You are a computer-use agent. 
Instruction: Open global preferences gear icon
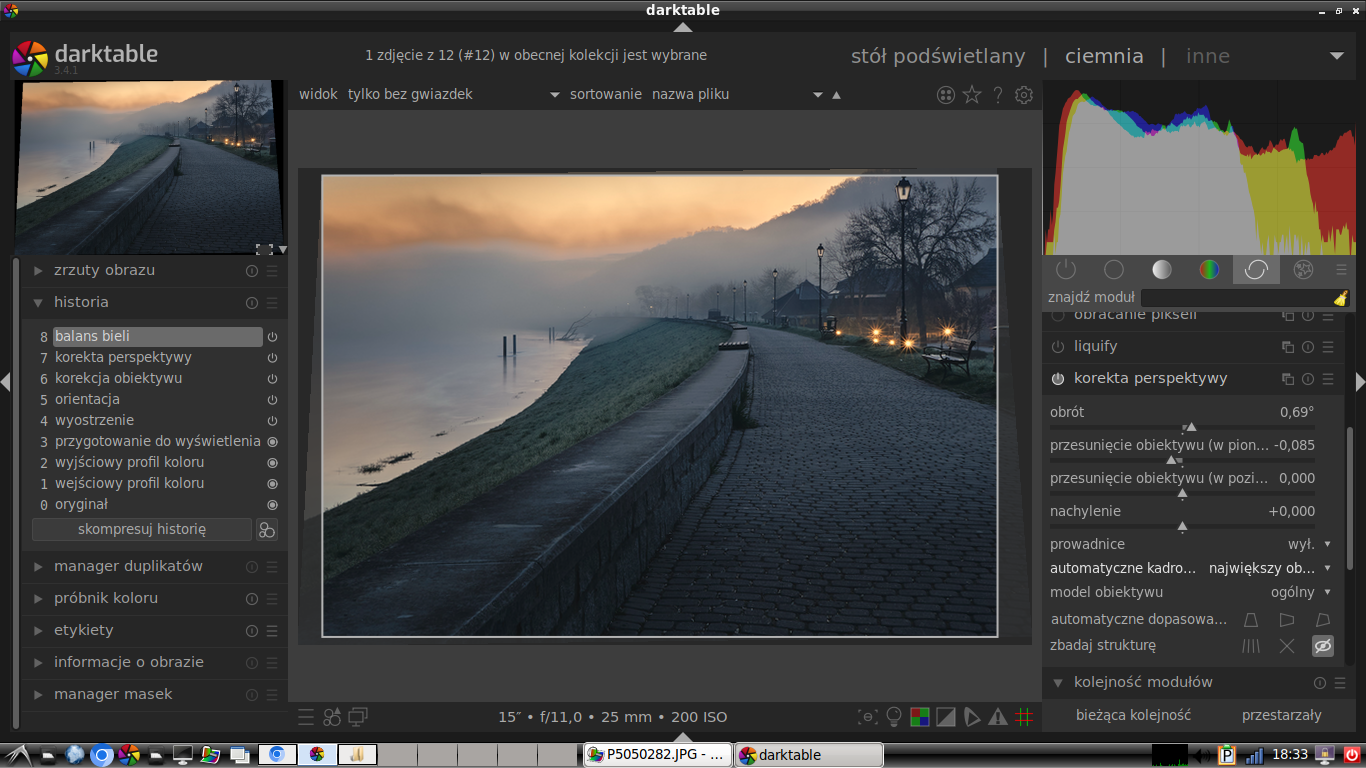tap(1024, 95)
